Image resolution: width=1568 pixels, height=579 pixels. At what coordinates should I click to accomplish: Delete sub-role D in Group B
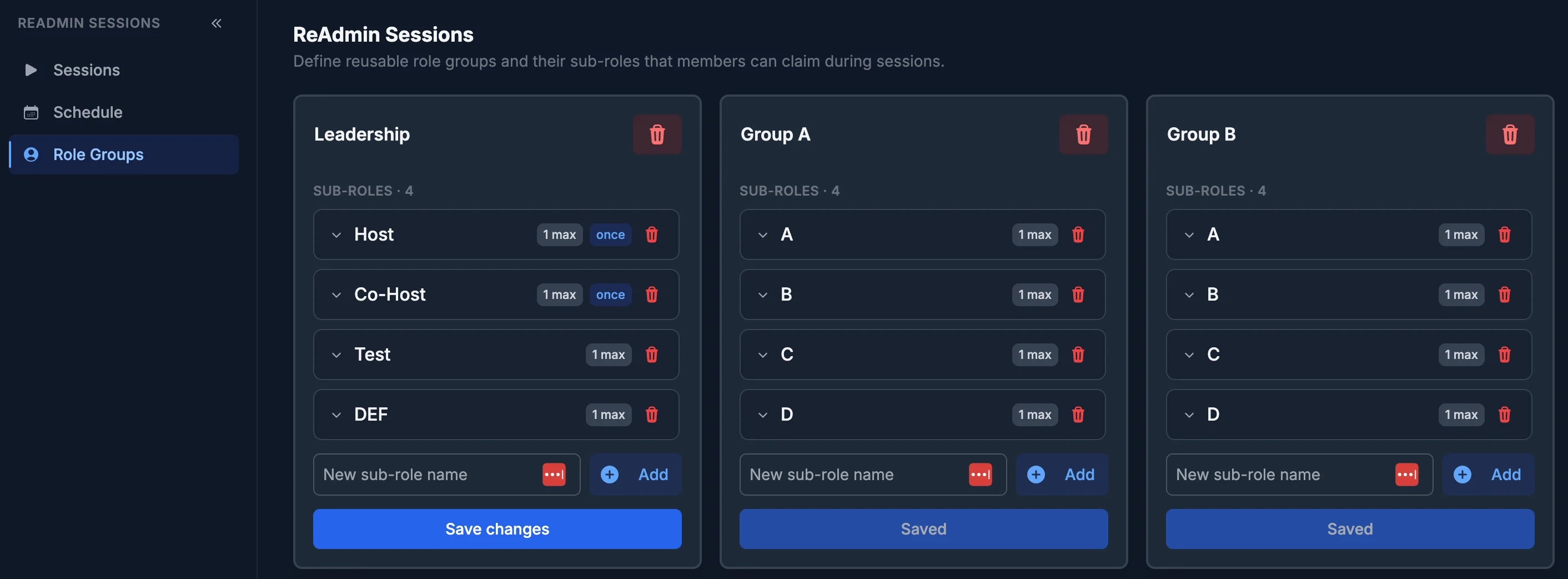click(1504, 415)
